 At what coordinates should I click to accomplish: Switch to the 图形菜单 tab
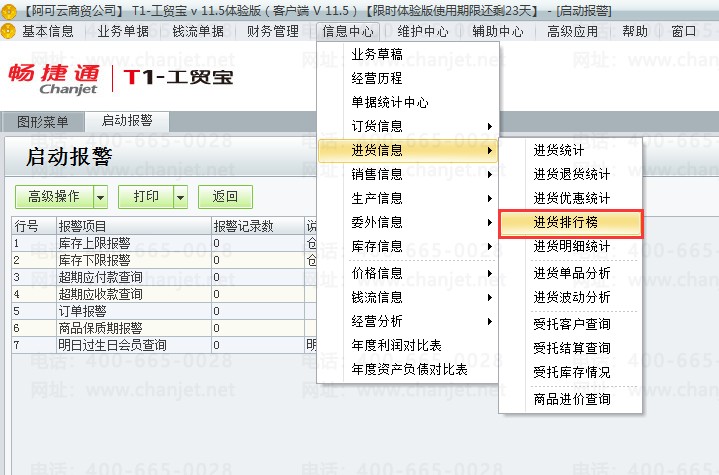pyautogui.click(x=43, y=122)
